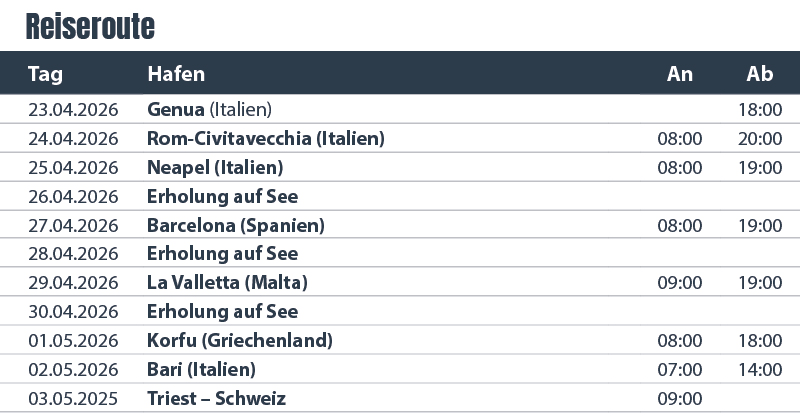The image size is (800, 416).
Task: Select La Valletta (Malta) port
Action: (227, 283)
